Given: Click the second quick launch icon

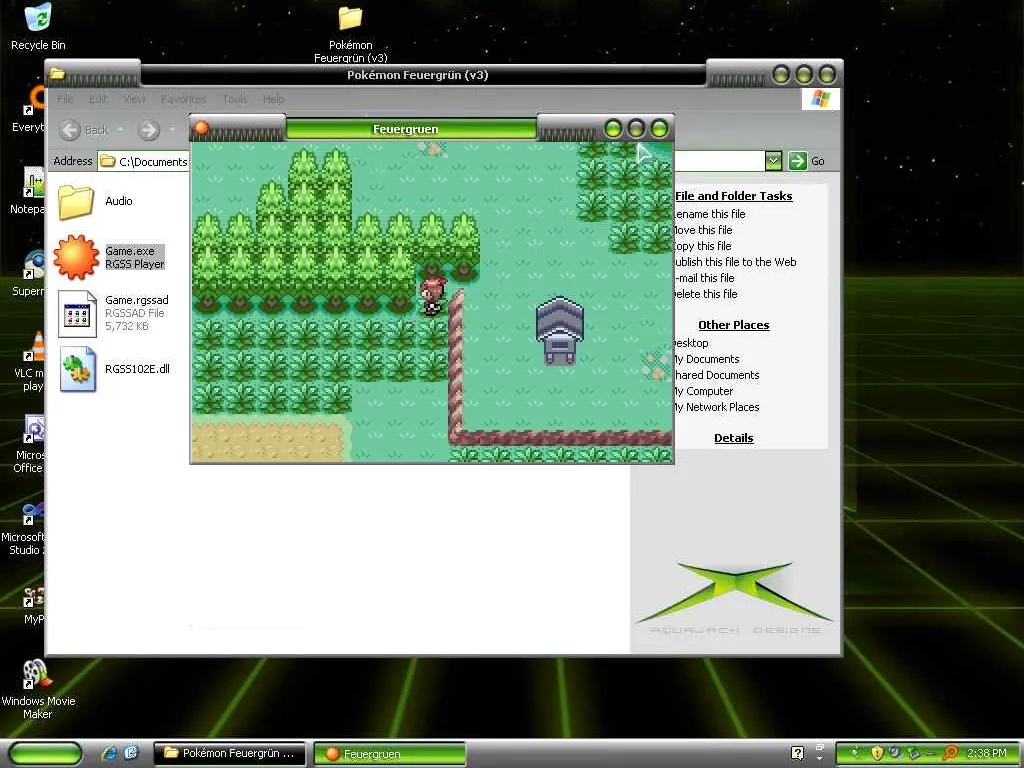Looking at the screenshot, I should point(131,753).
